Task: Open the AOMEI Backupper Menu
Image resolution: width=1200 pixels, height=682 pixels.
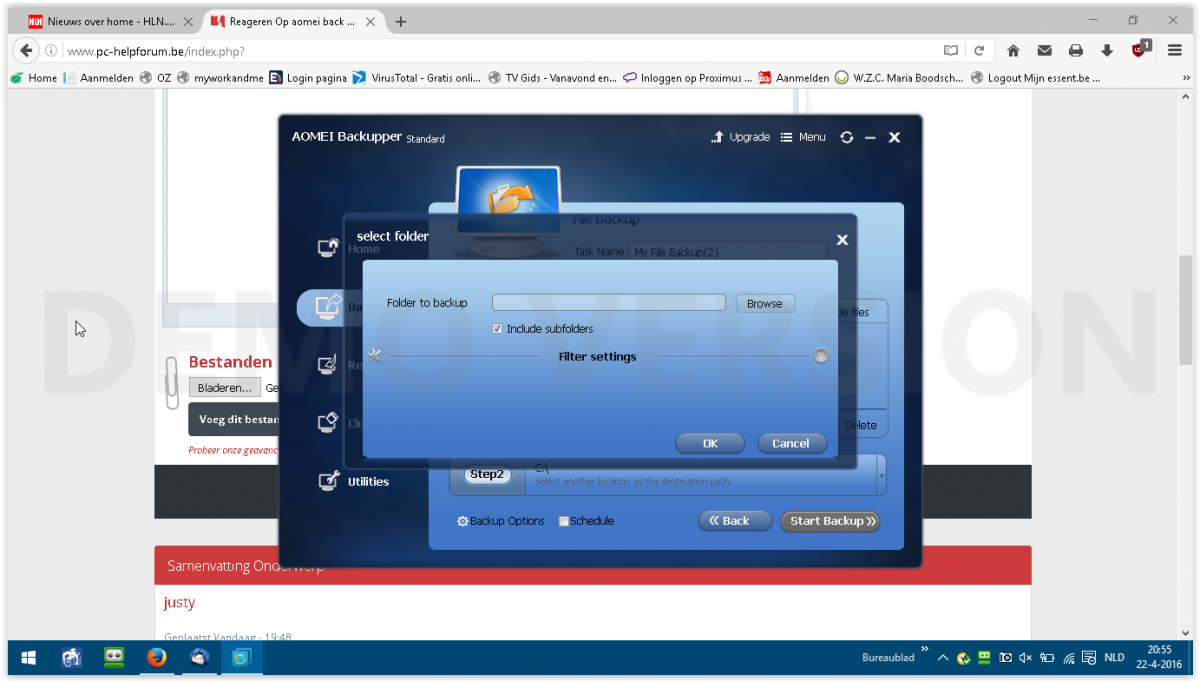Action: (x=803, y=137)
